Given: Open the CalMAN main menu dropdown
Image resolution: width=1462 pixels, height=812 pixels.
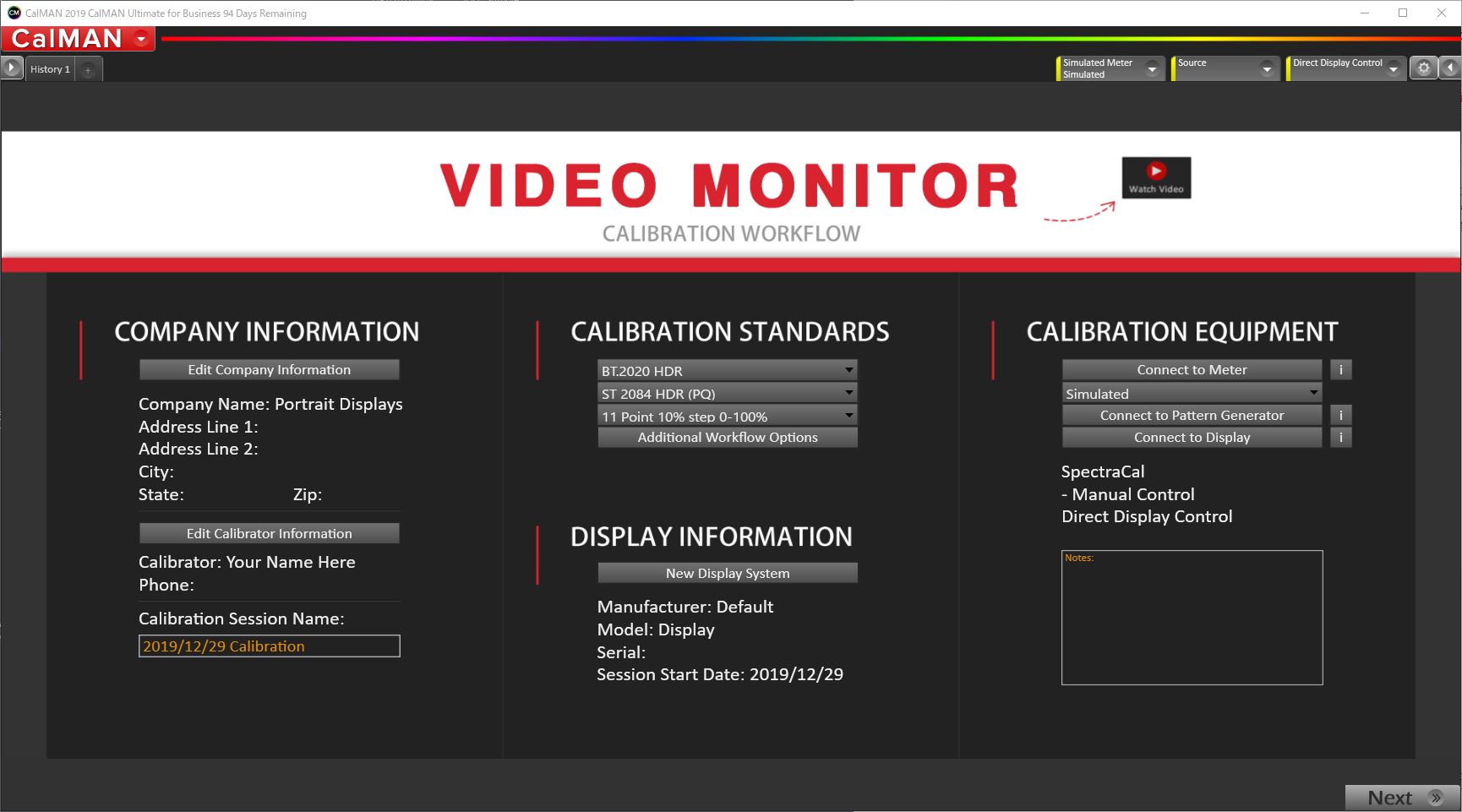Looking at the screenshot, I should pos(141,39).
